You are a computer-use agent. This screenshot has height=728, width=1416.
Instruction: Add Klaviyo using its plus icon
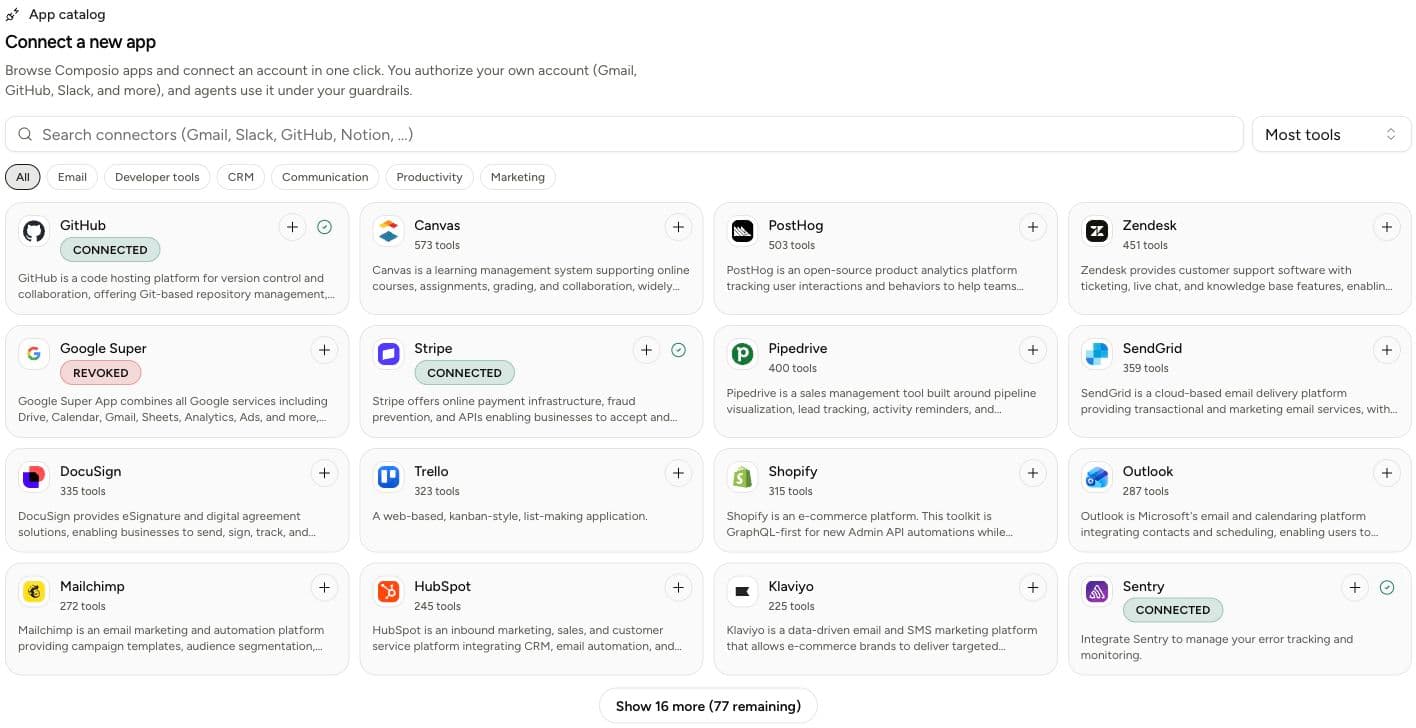click(x=1032, y=588)
